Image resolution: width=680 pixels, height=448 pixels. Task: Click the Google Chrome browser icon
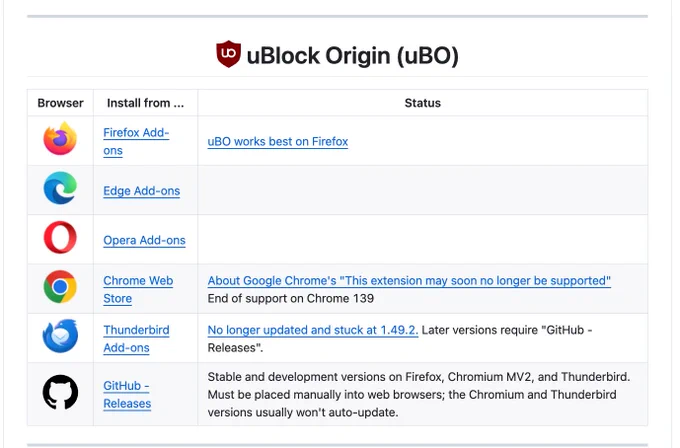(x=60, y=287)
